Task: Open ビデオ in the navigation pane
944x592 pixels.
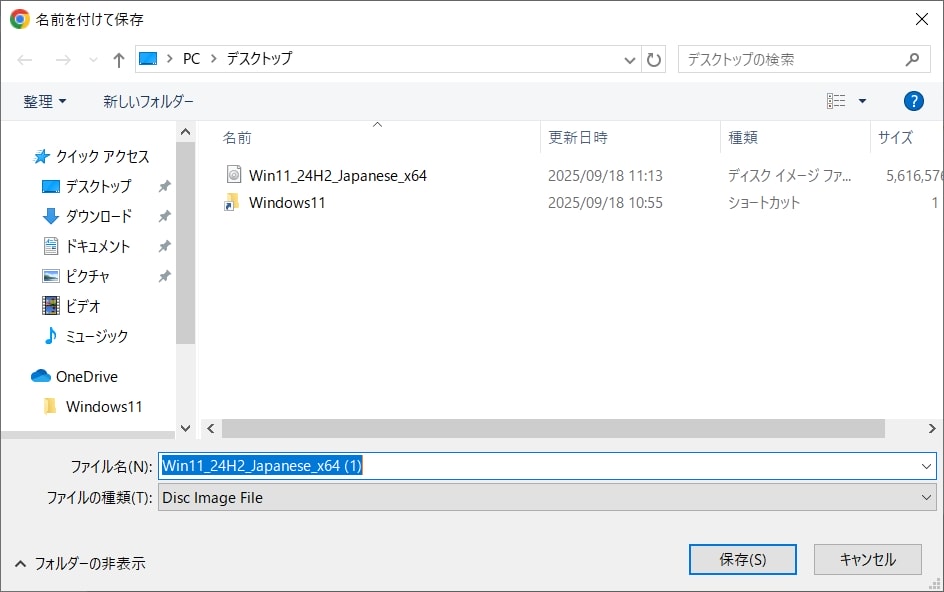Action: pos(83,306)
